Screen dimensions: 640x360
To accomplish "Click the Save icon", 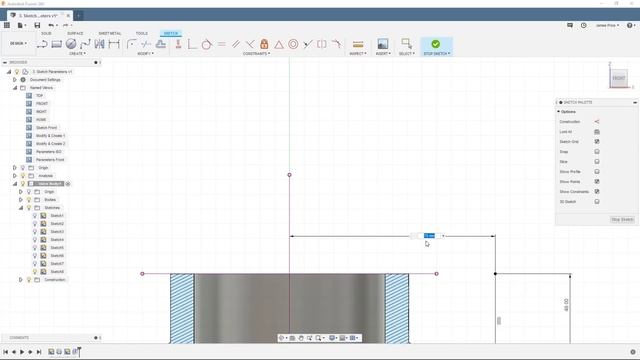I will [x=37, y=25].
